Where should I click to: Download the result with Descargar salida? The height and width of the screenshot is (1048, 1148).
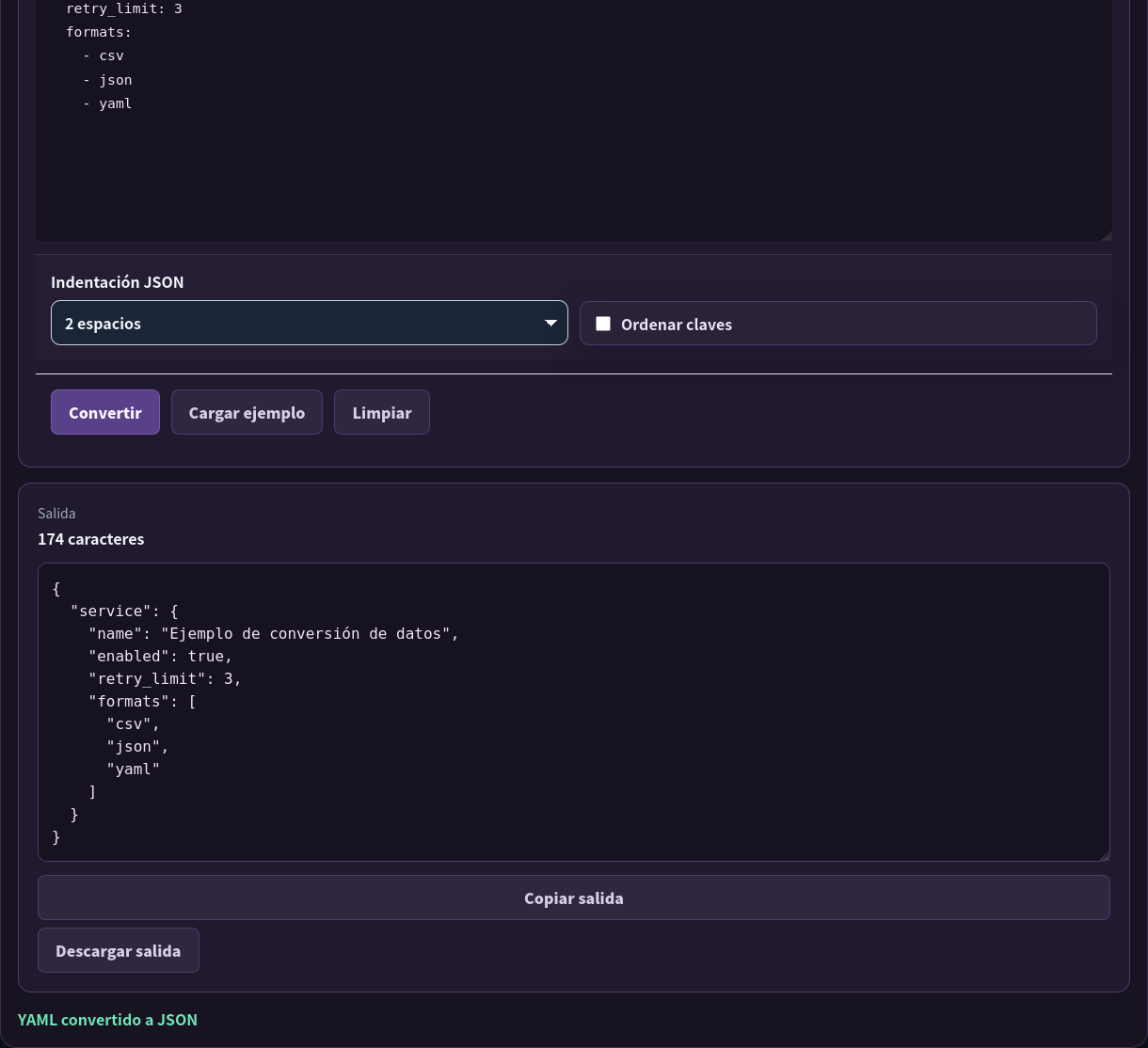[x=119, y=950]
